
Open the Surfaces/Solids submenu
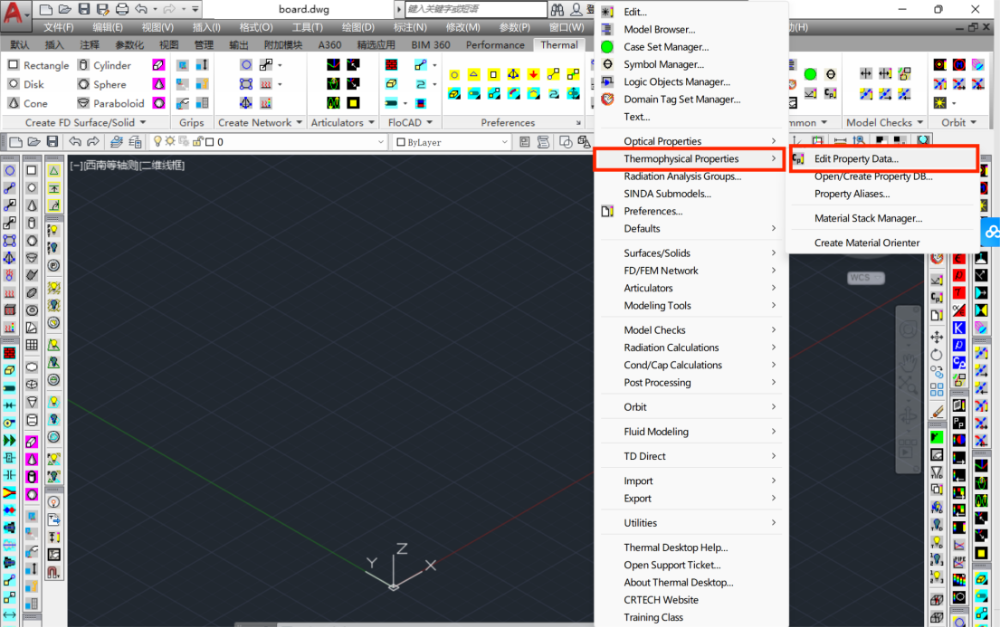pos(691,253)
